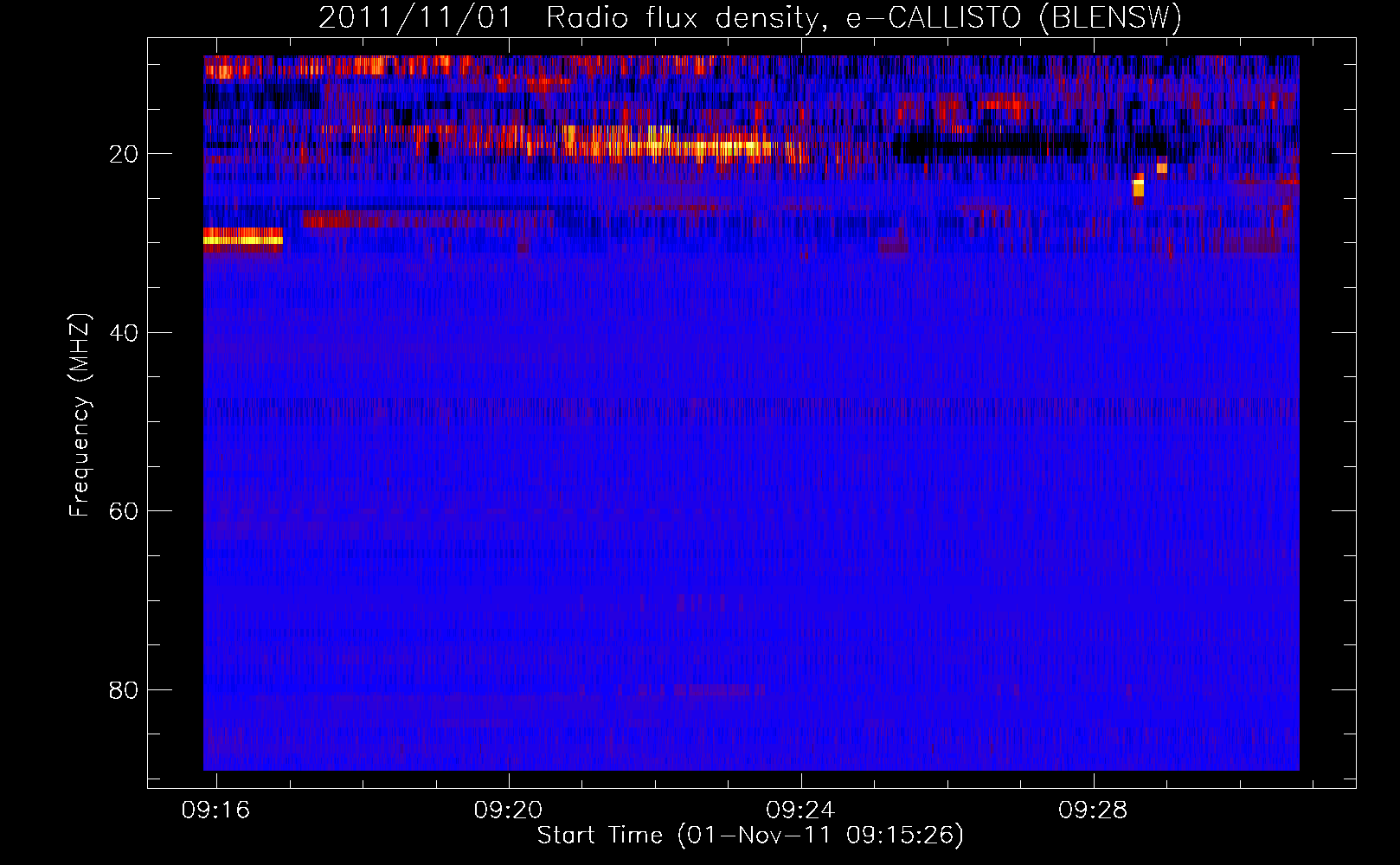This screenshot has height=865, width=1400.
Task: Click the "Start Time (01-Nov-11 09:15:26)" x-axis label
Action: tap(750, 836)
